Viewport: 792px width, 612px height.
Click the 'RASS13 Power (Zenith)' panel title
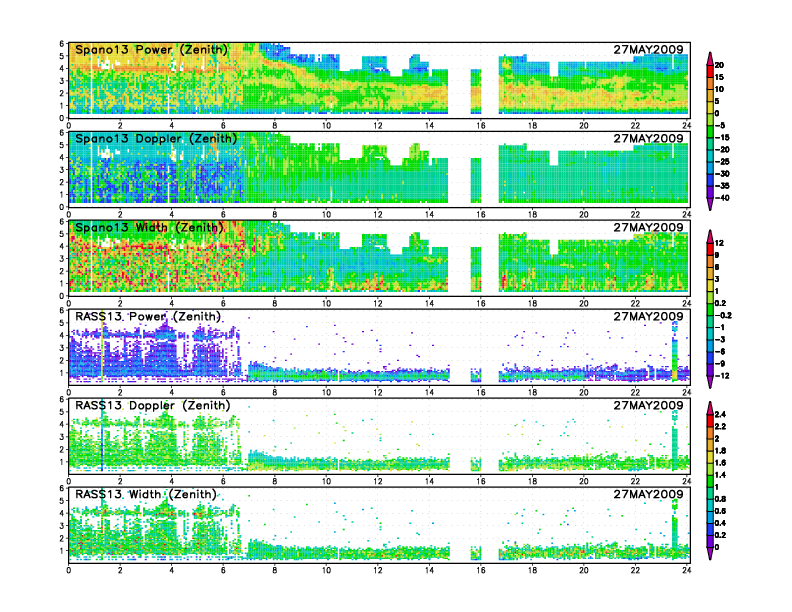click(148, 317)
